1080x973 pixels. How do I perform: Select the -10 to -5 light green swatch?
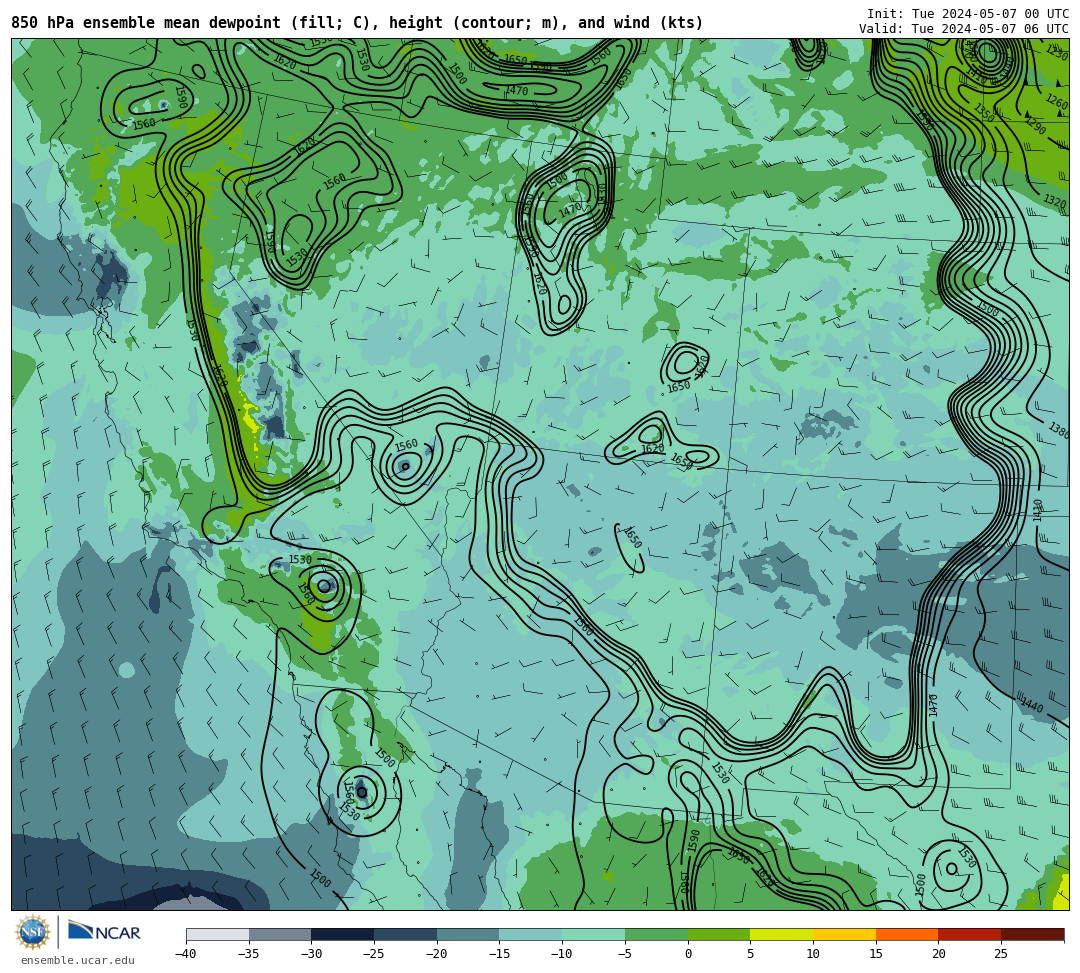(x=594, y=934)
